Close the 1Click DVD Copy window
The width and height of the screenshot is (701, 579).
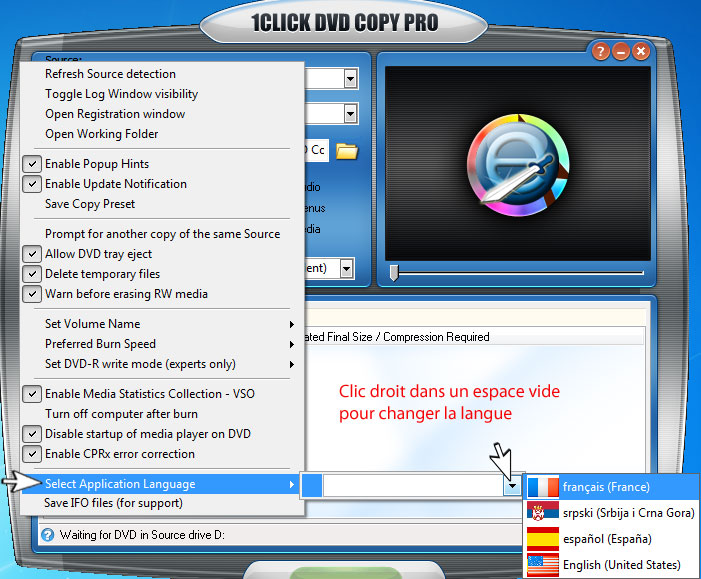[641, 51]
